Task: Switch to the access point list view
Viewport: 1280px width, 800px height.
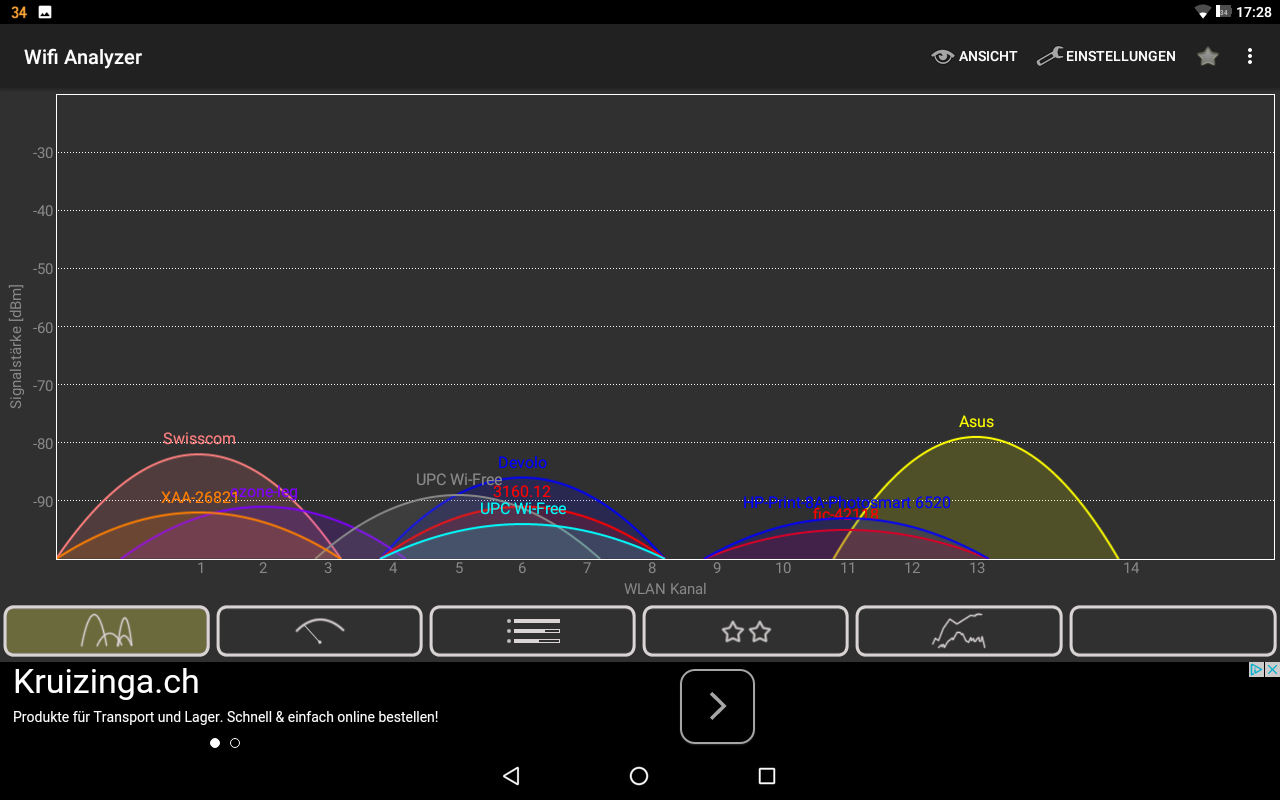Action: coord(533,631)
